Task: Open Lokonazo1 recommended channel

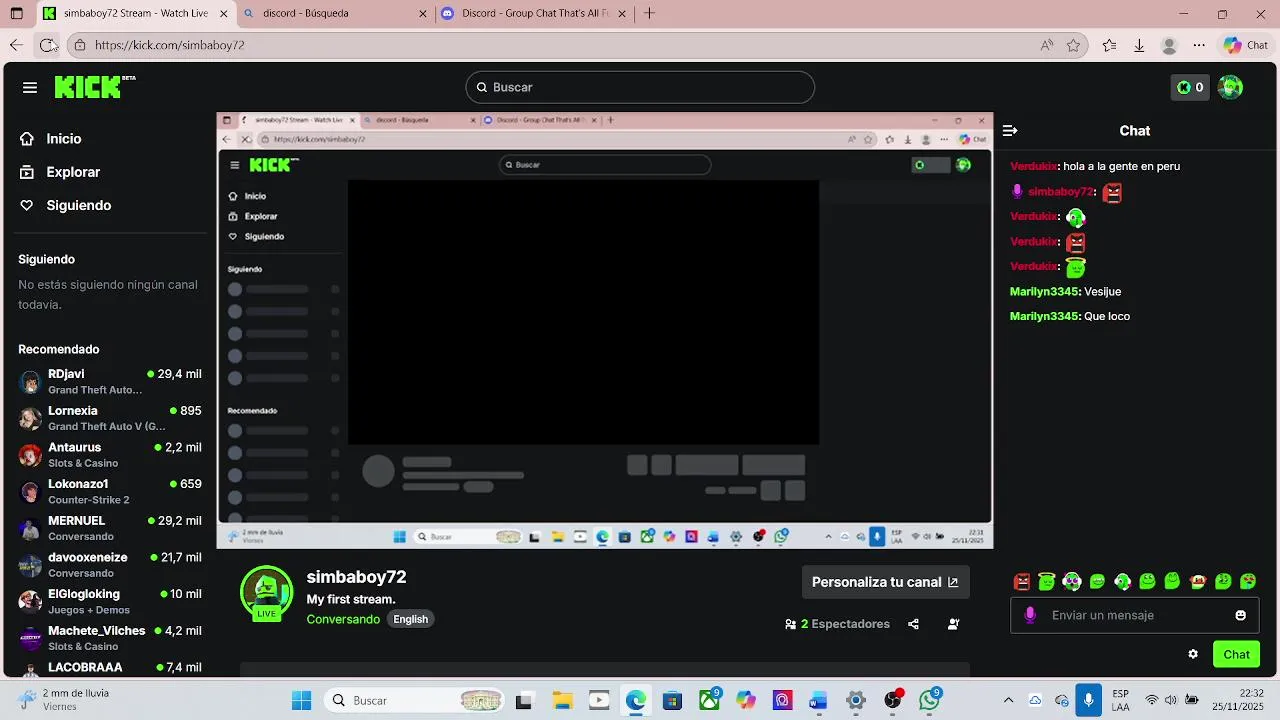Action: click(110, 491)
